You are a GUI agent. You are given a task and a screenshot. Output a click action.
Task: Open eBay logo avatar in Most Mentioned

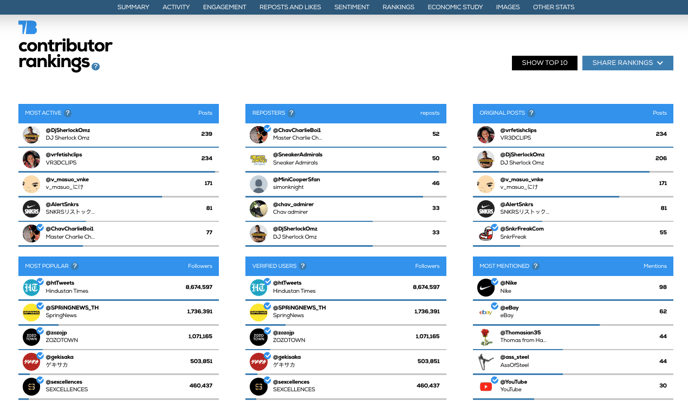(486, 312)
